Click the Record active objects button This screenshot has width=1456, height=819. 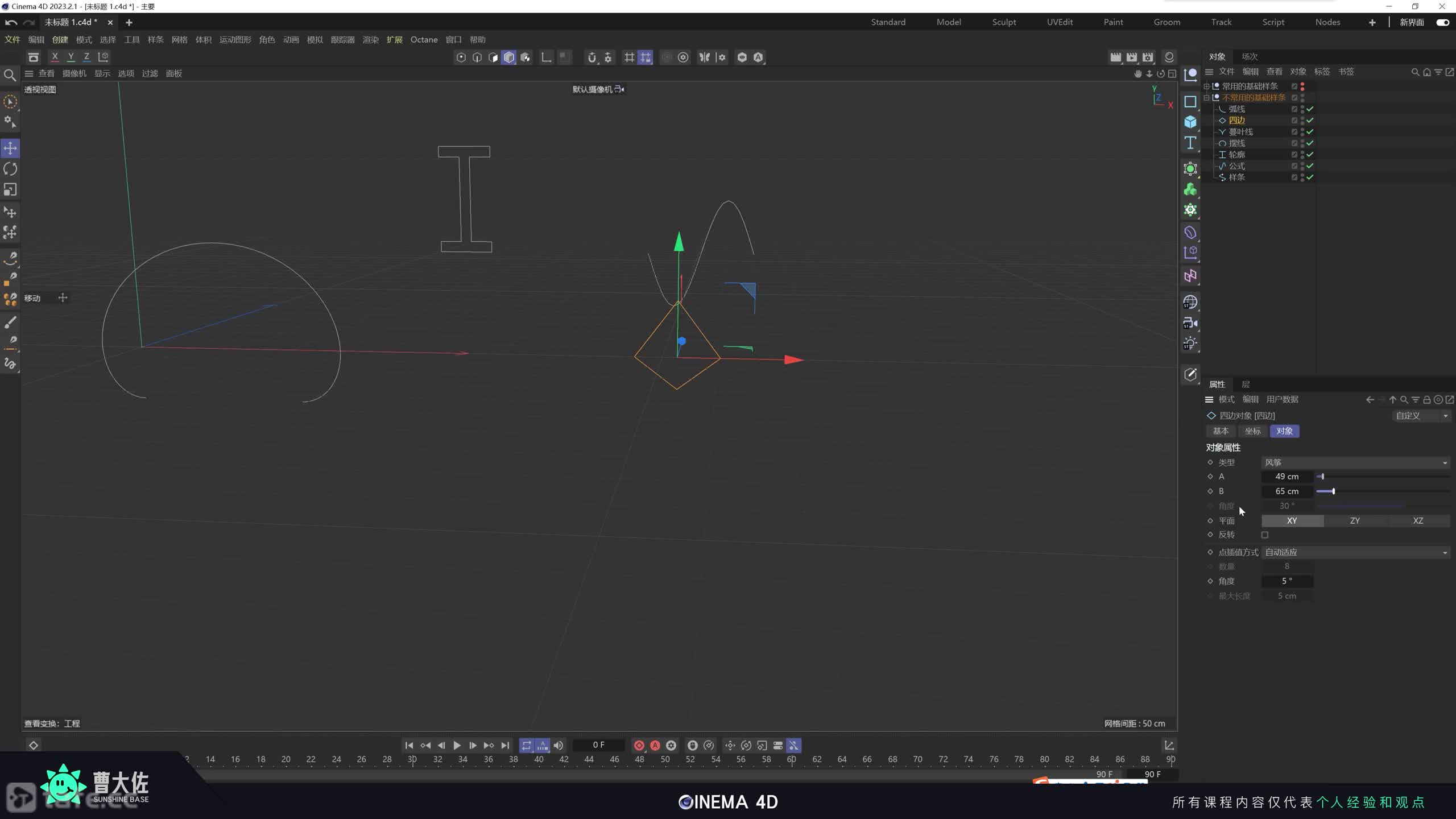639,745
